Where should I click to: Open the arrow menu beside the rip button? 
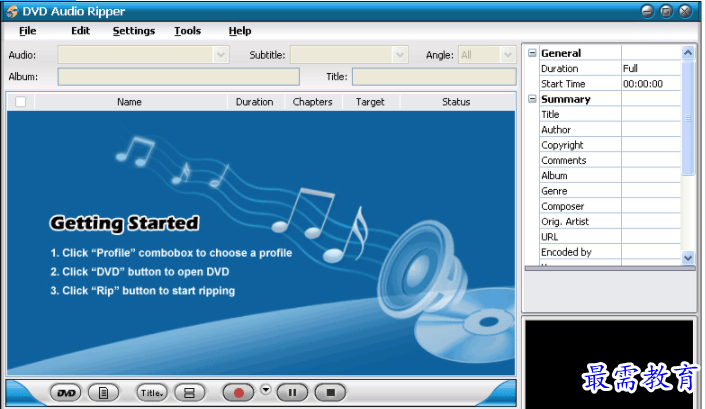tap(266, 390)
